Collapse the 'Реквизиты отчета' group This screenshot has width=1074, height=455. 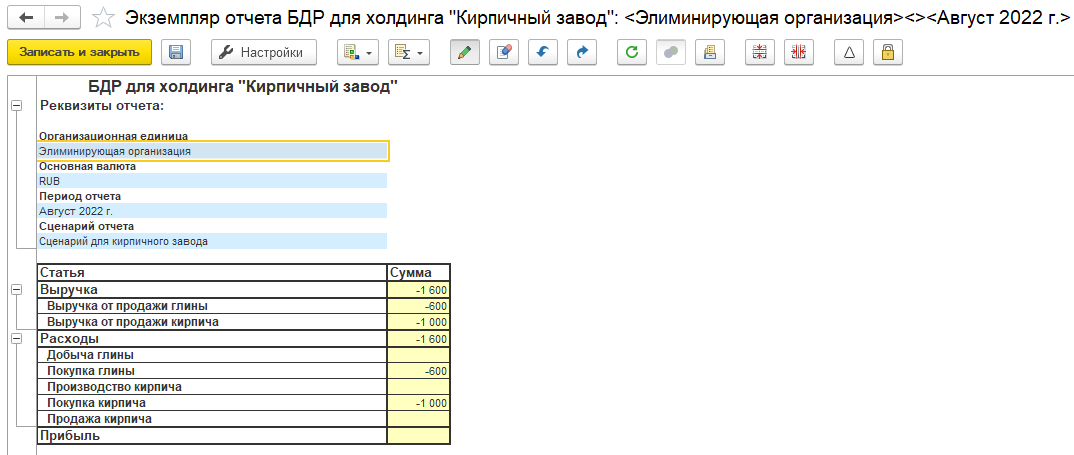tap(15, 105)
